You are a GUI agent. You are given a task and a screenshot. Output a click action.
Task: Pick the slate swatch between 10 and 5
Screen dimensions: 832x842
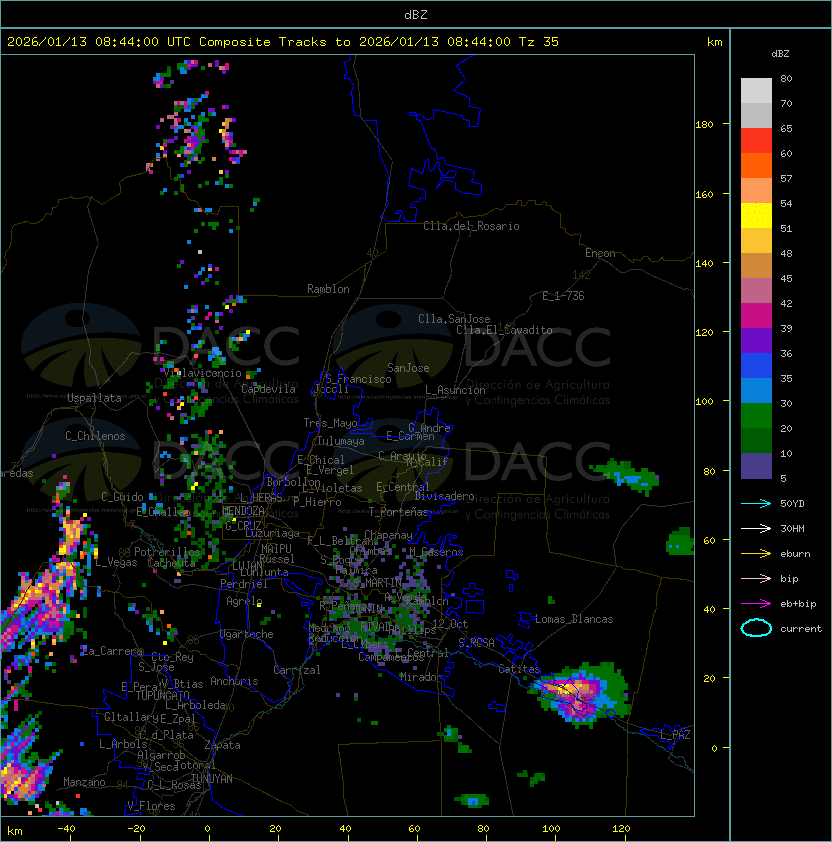pos(756,466)
